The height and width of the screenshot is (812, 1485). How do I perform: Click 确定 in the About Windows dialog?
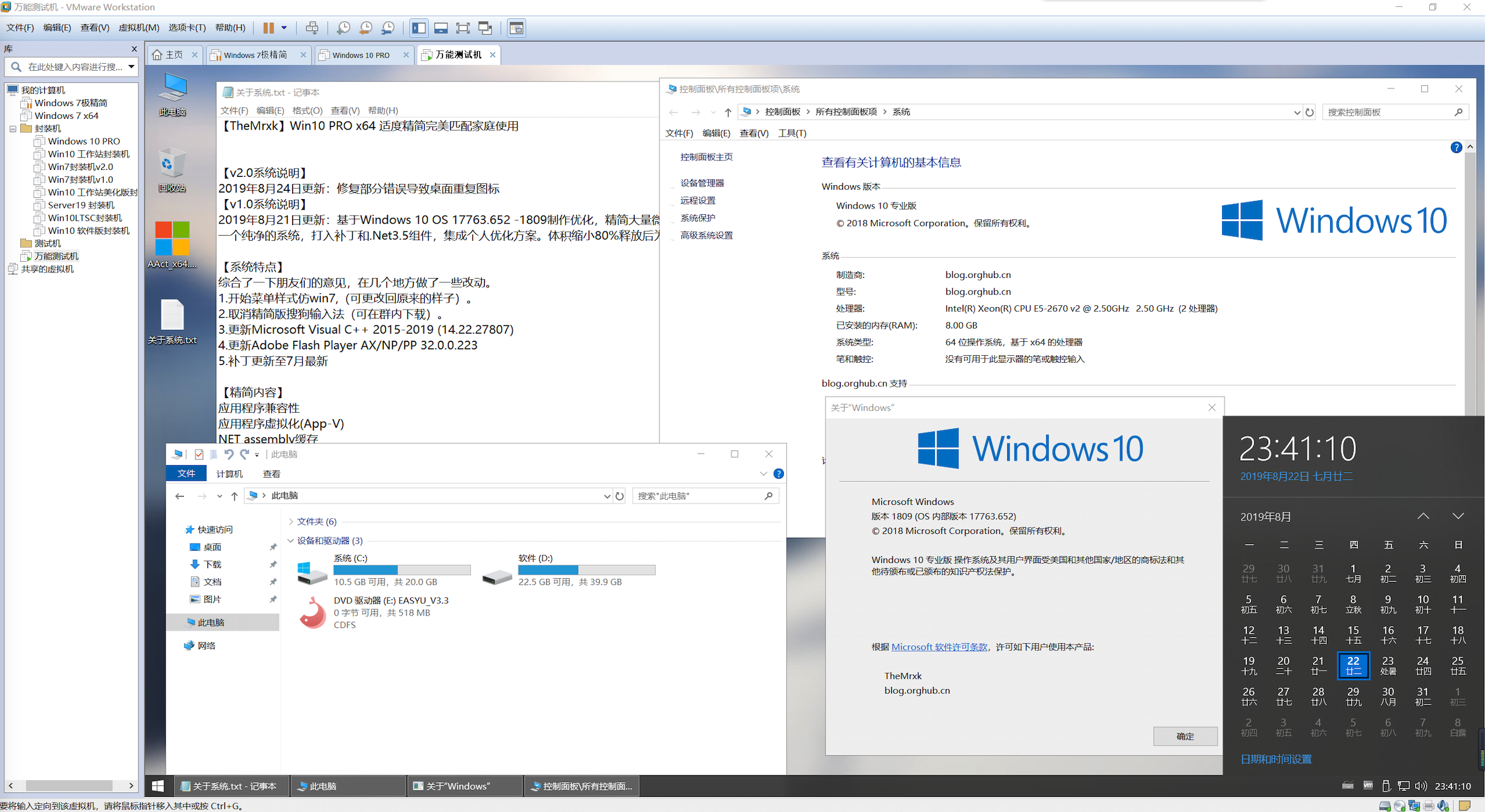point(1185,736)
